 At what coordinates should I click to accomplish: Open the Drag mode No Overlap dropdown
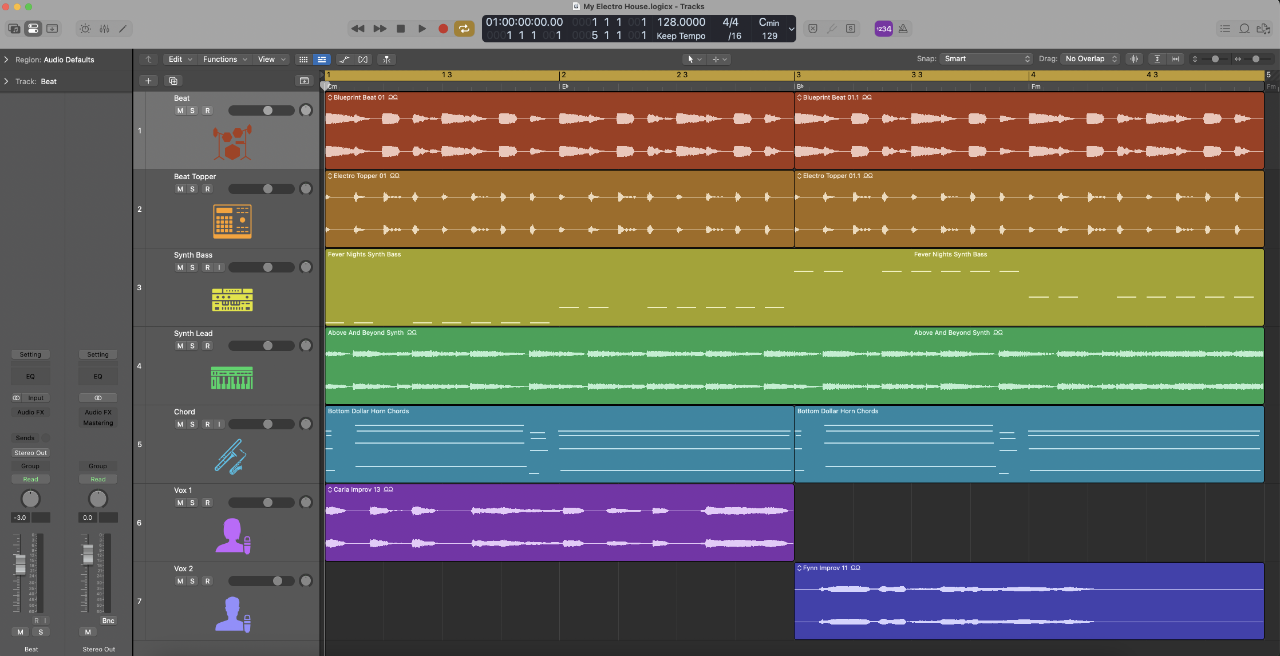click(1090, 59)
